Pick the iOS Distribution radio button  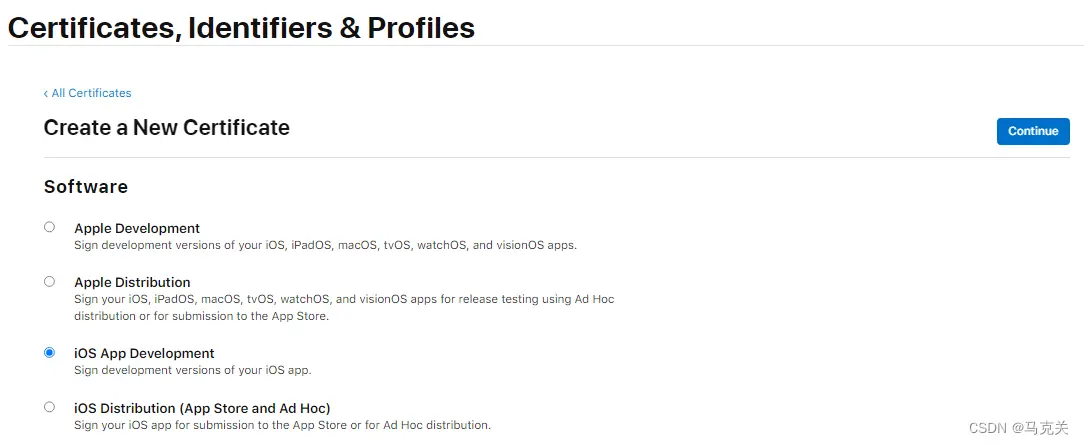[x=49, y=407]
